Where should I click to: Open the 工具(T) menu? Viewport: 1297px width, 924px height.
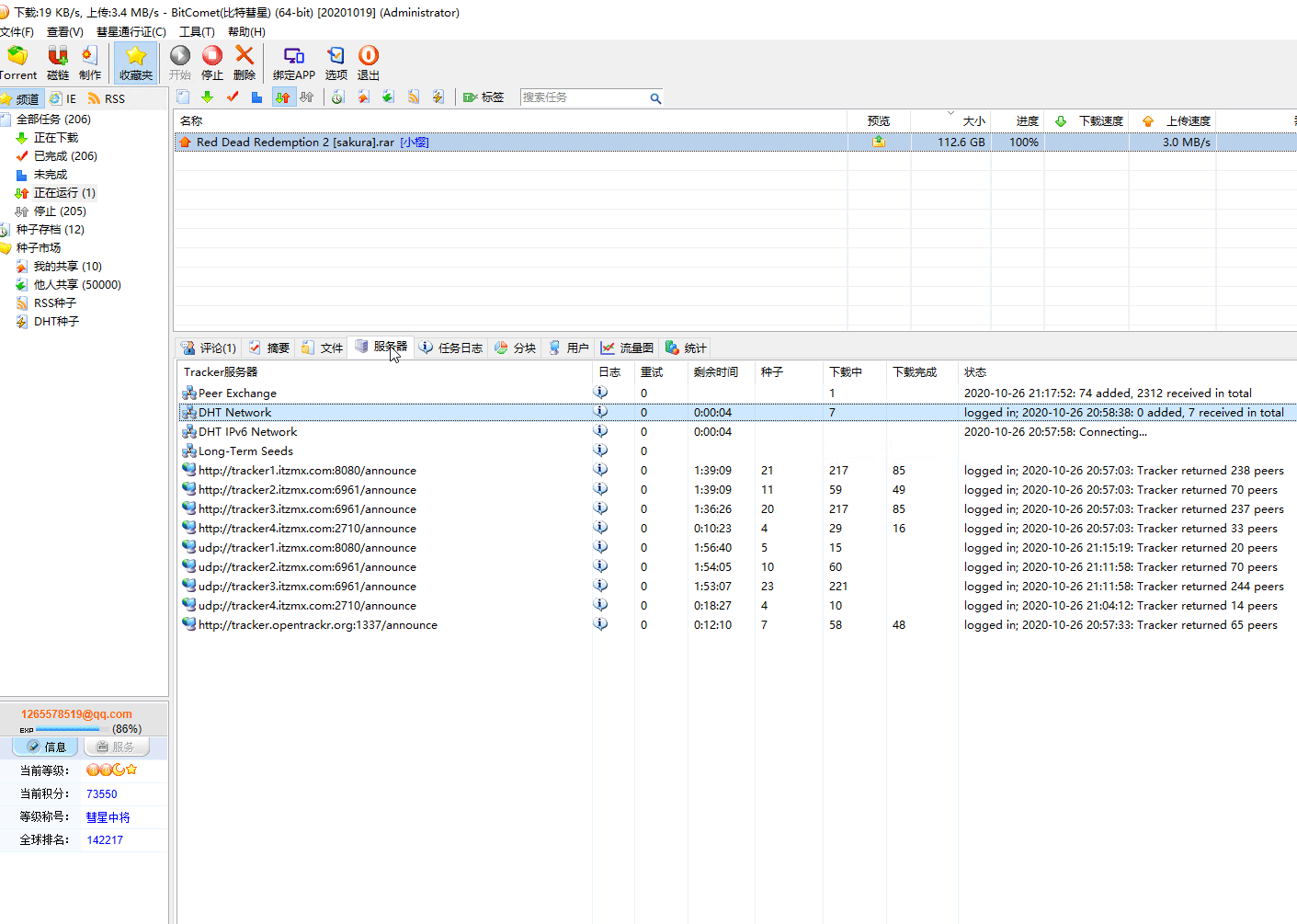tap(197, 31)
